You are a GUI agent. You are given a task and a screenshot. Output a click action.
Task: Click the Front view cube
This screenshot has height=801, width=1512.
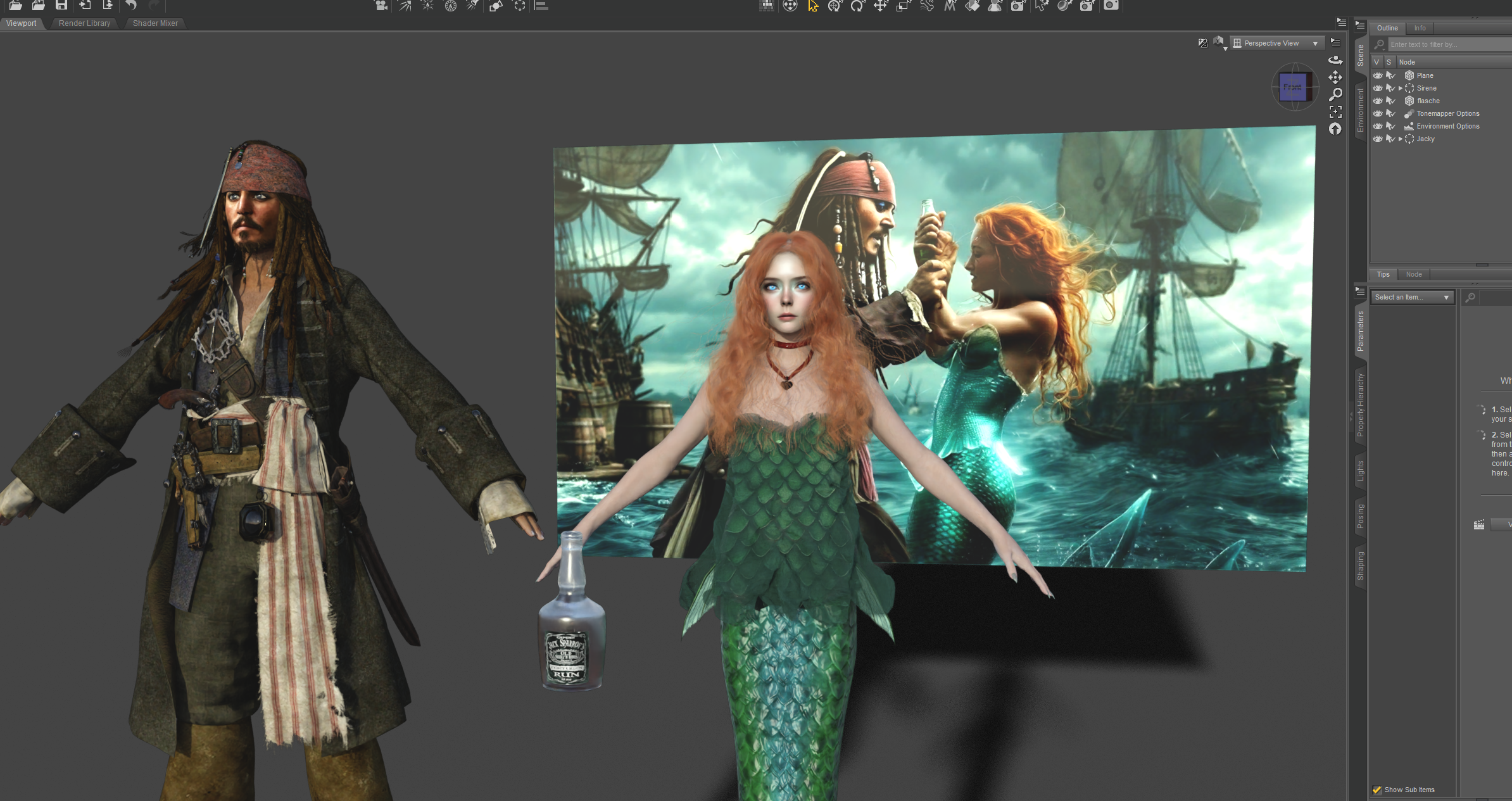point(1293,87)
